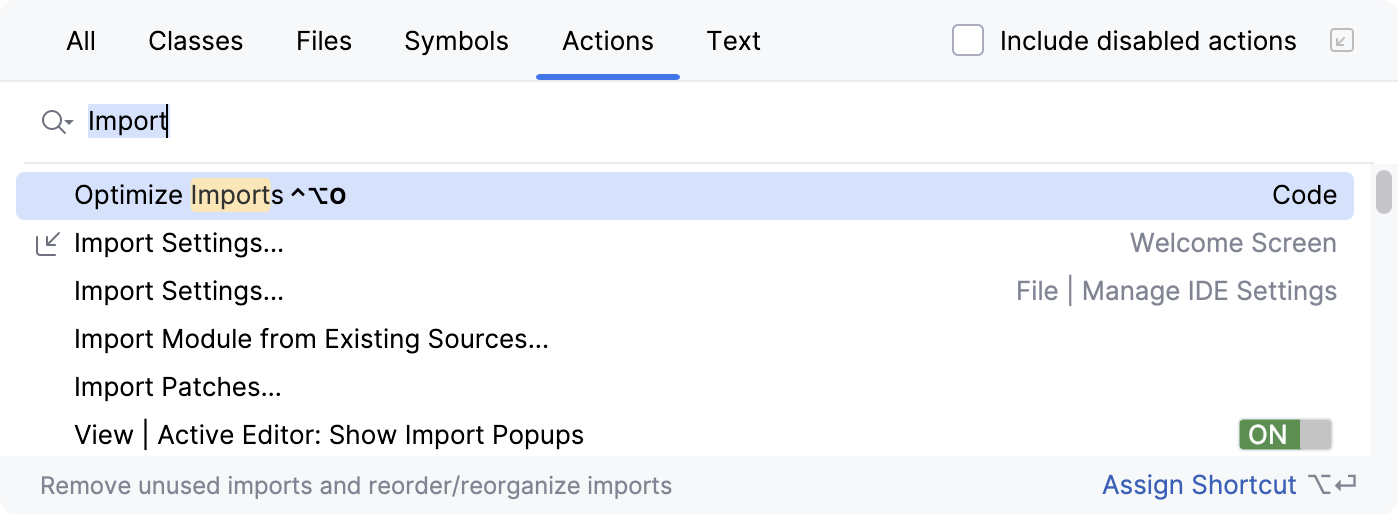The height and width of the screenshot is (514, 1398).
Task: Select the Symbols tab
Action: coord(456,41)
